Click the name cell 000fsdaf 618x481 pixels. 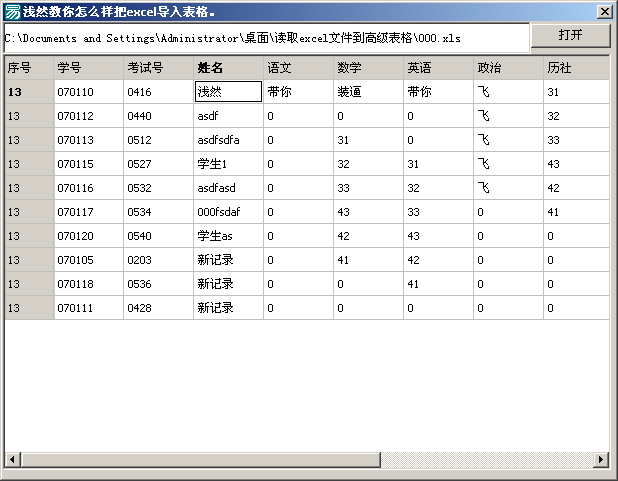[x=229, y=212]
